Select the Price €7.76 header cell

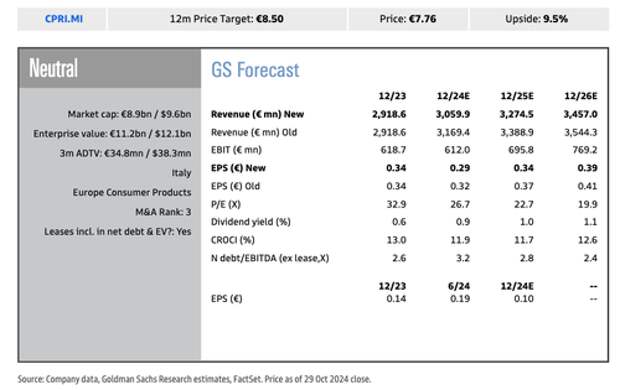(x=408, y=19)
